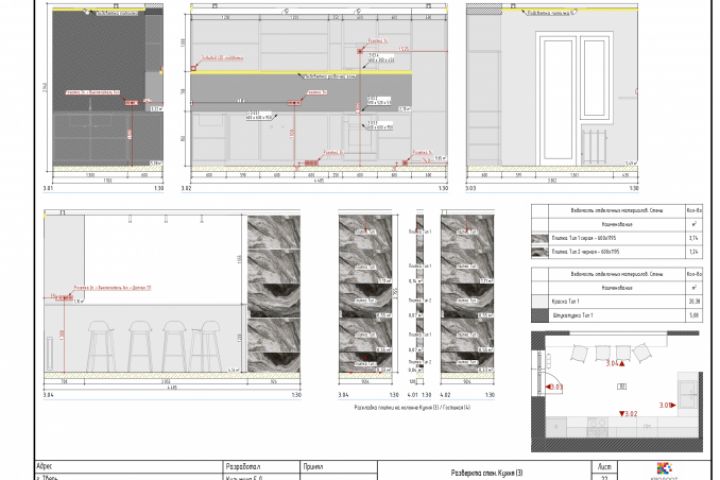Click the kitchen floor plan thumbnail

pos(617,391)
